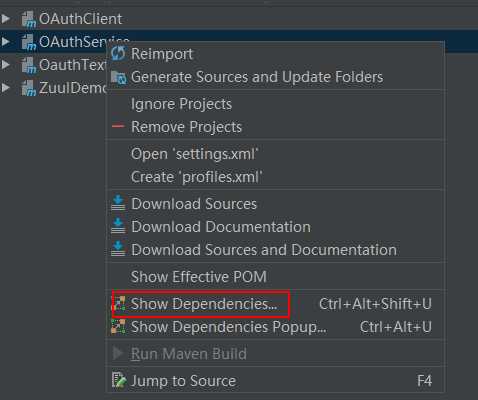The height and width of the screenshot is (400, 478).
Task: Click the Jump to Source pencil icon
Action: (119, 380)
